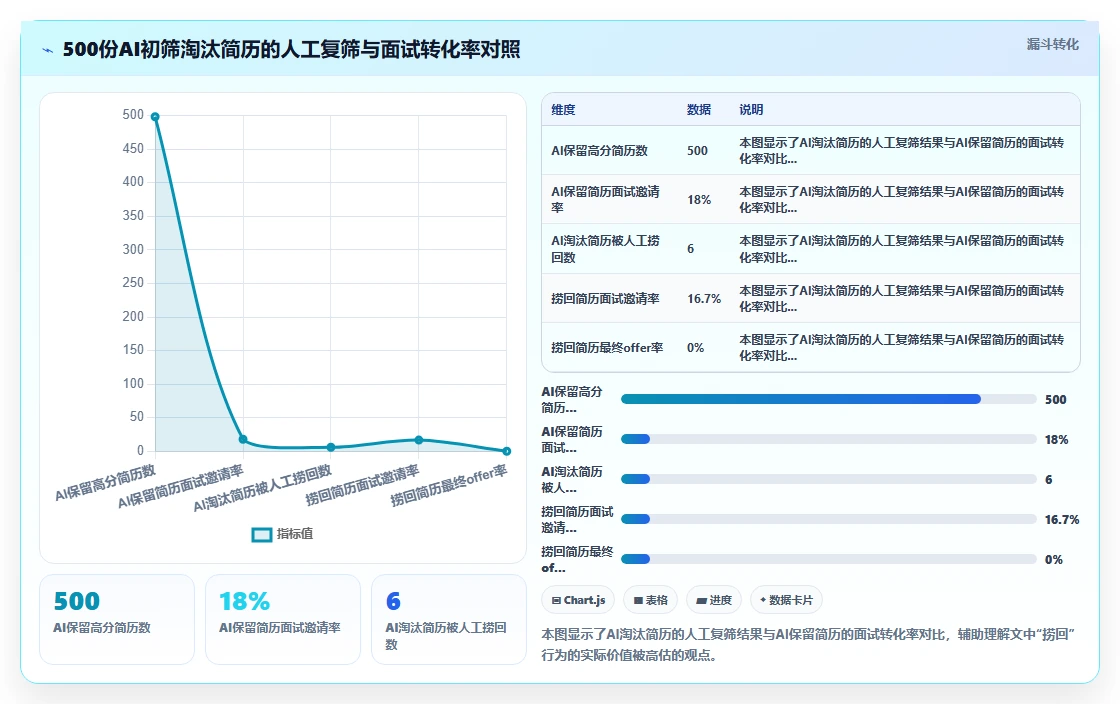Click the chart point at value 500

click(x=155, y=116)
